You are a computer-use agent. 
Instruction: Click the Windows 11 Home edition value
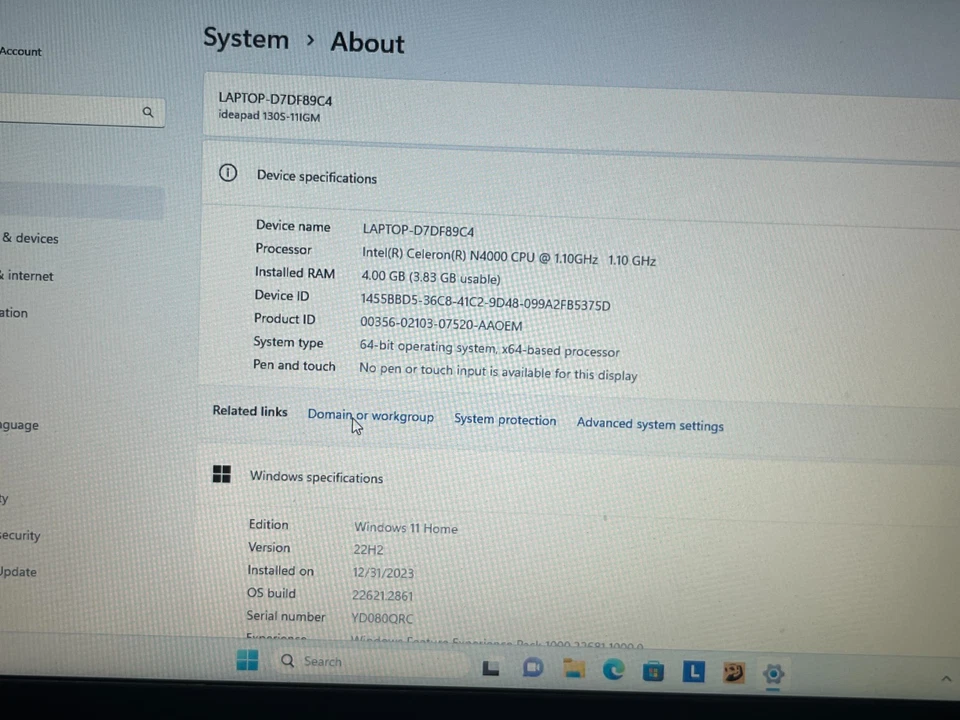pyautogui.click(x=406, y=528)
